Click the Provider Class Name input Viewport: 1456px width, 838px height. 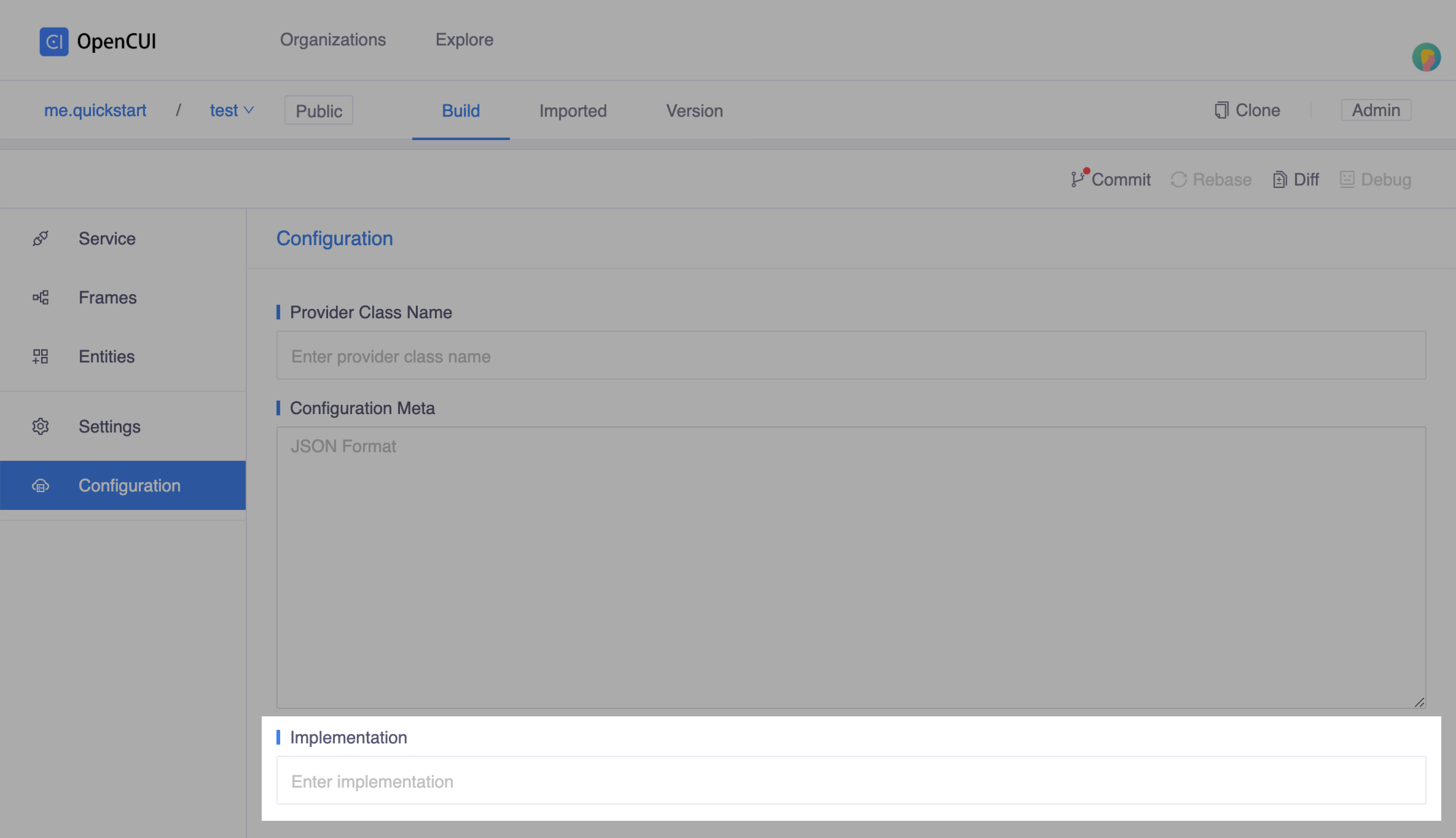coord(851,356)
